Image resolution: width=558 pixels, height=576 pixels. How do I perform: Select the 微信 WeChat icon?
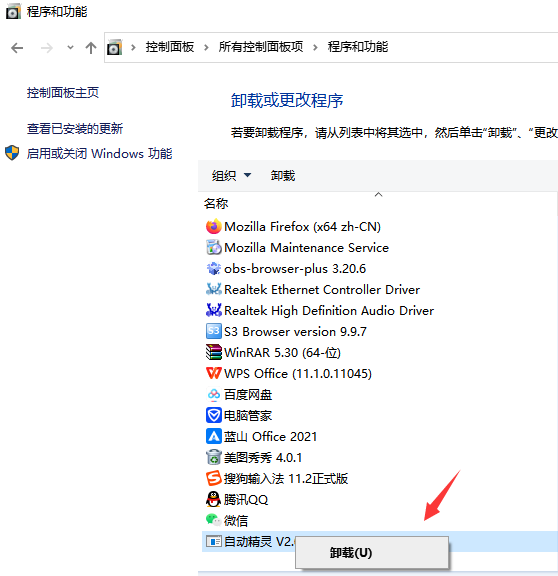(213, 520)
